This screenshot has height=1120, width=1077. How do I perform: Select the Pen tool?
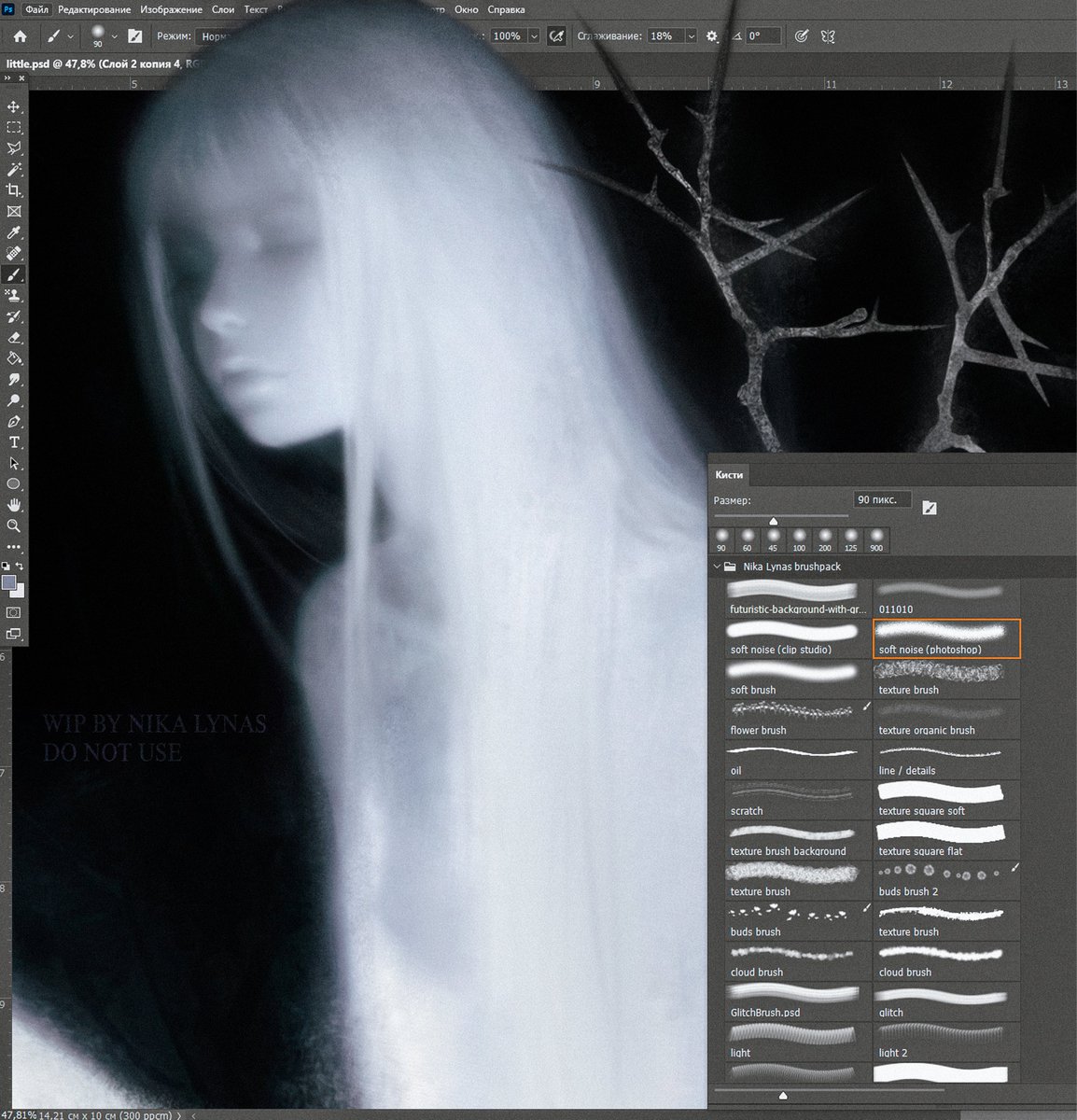pos(14,422)
